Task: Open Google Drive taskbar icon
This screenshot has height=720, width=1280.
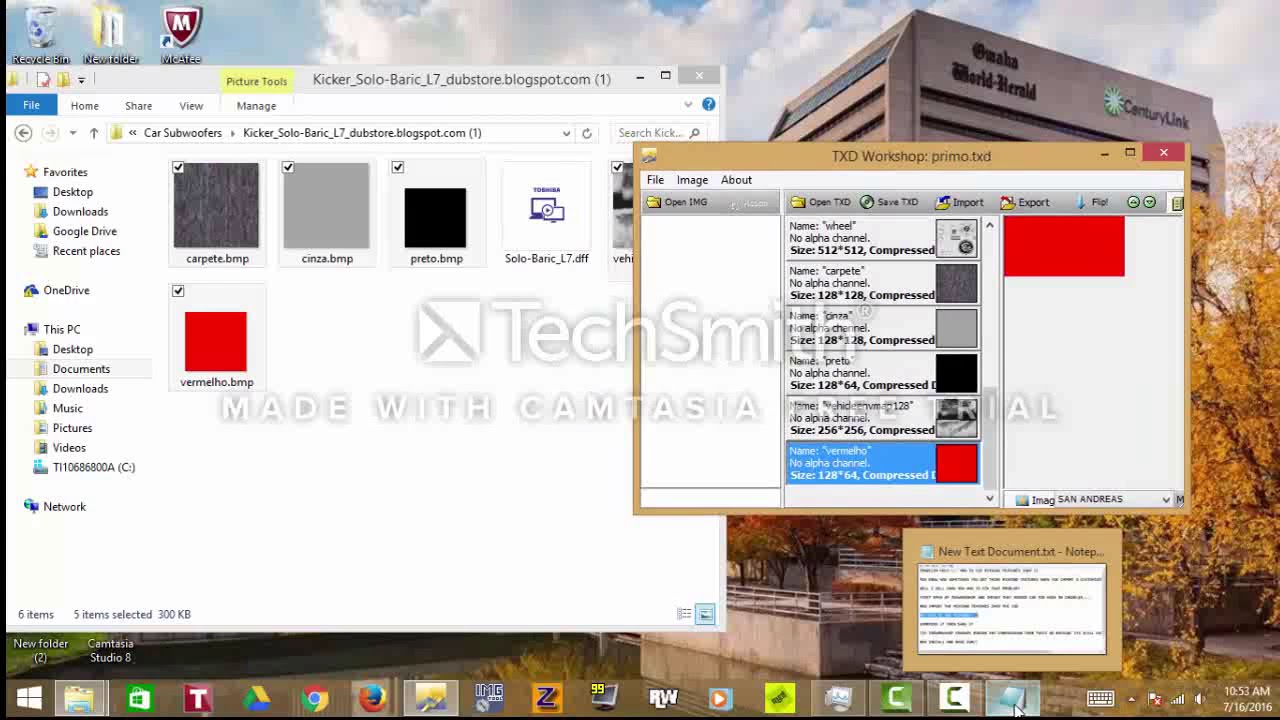Action: coord(257,698)
